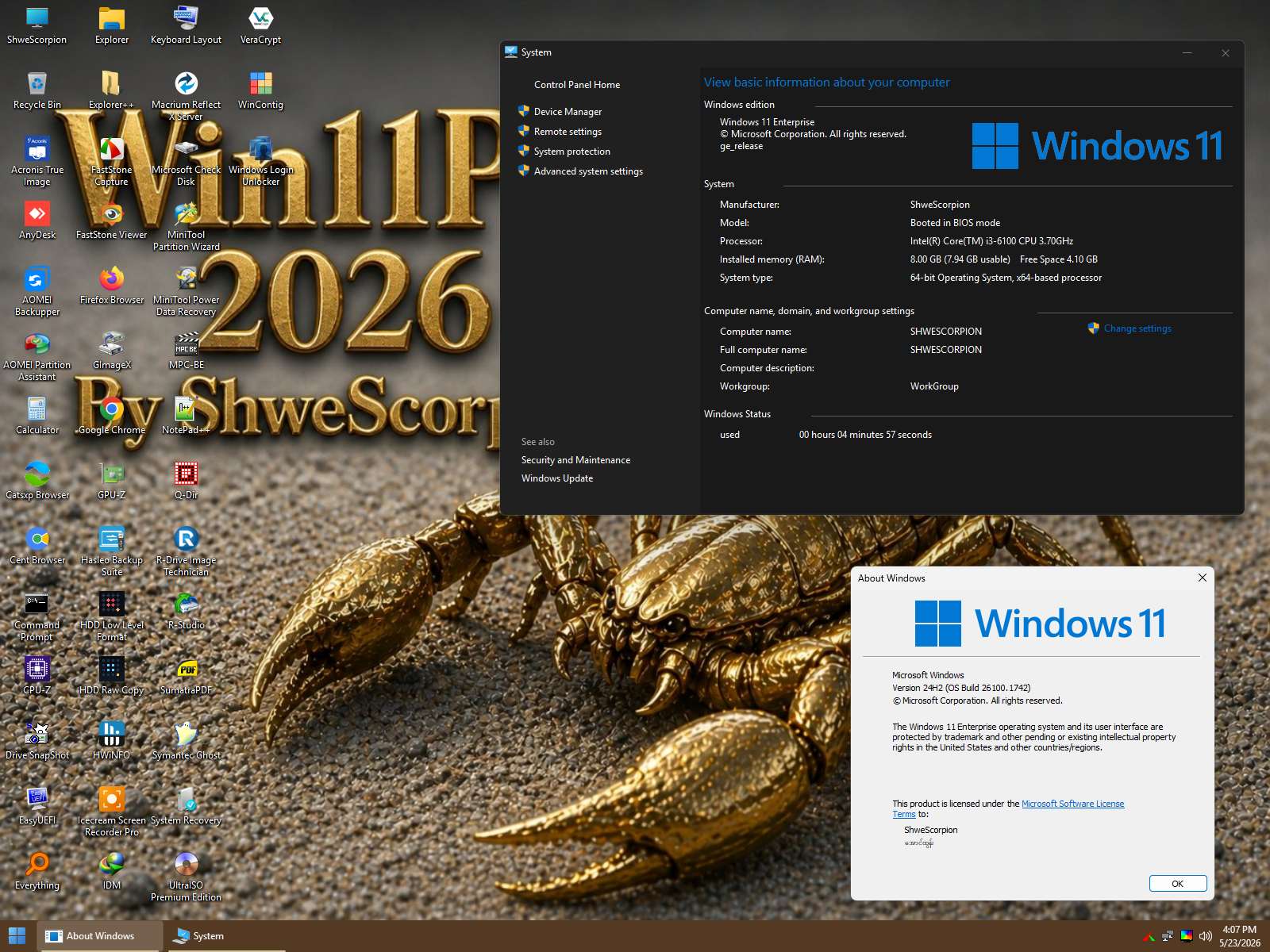
Task: Go to Control Panel Home
Action: pyautogui.click(x=577, y=85)
